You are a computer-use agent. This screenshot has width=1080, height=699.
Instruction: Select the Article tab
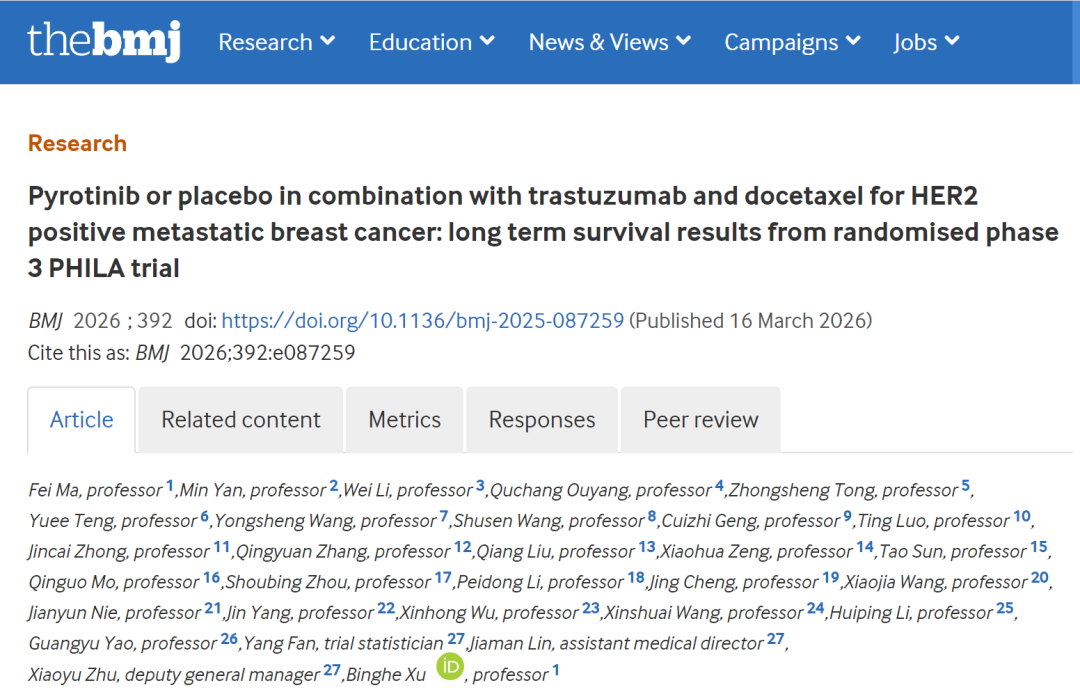(x=82, y=420)
